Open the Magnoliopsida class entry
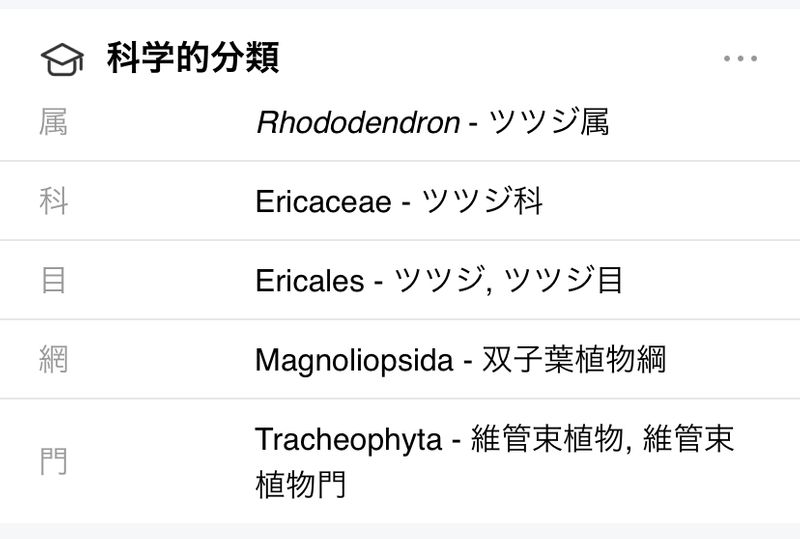 point(354,359)
